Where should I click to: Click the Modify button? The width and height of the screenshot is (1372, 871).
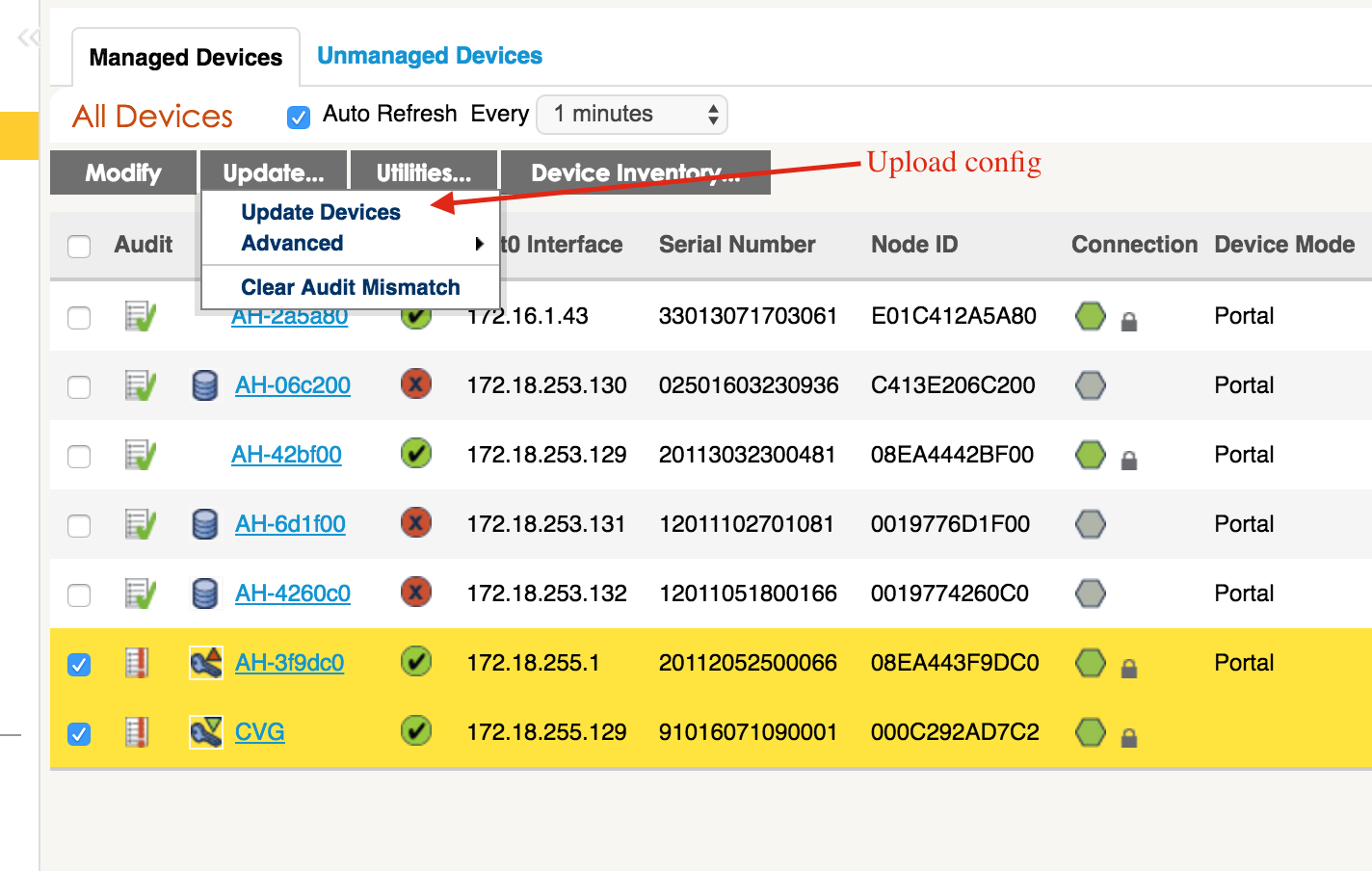[123, 173]
